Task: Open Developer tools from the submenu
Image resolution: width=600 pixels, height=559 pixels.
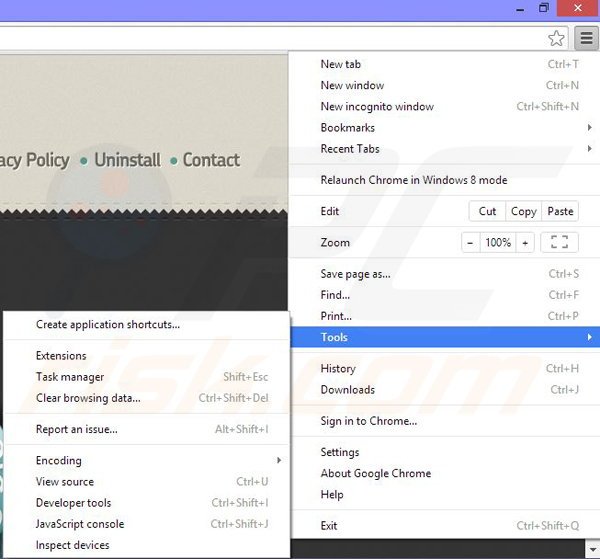Action: [73, 503]
